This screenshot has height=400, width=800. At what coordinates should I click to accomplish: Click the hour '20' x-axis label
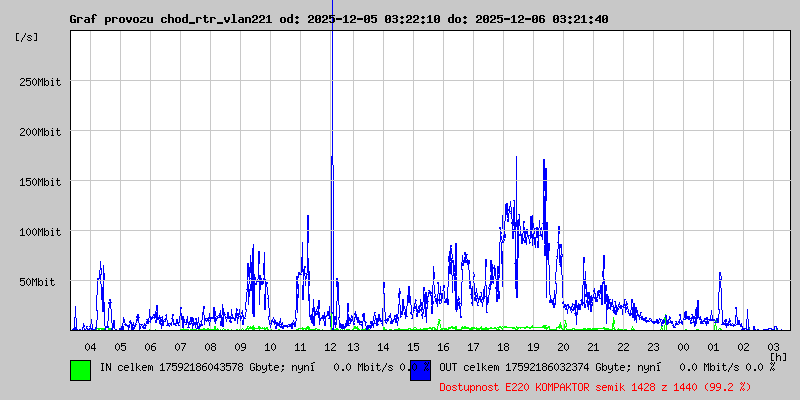pyautogui.click(x=563, y=347)
